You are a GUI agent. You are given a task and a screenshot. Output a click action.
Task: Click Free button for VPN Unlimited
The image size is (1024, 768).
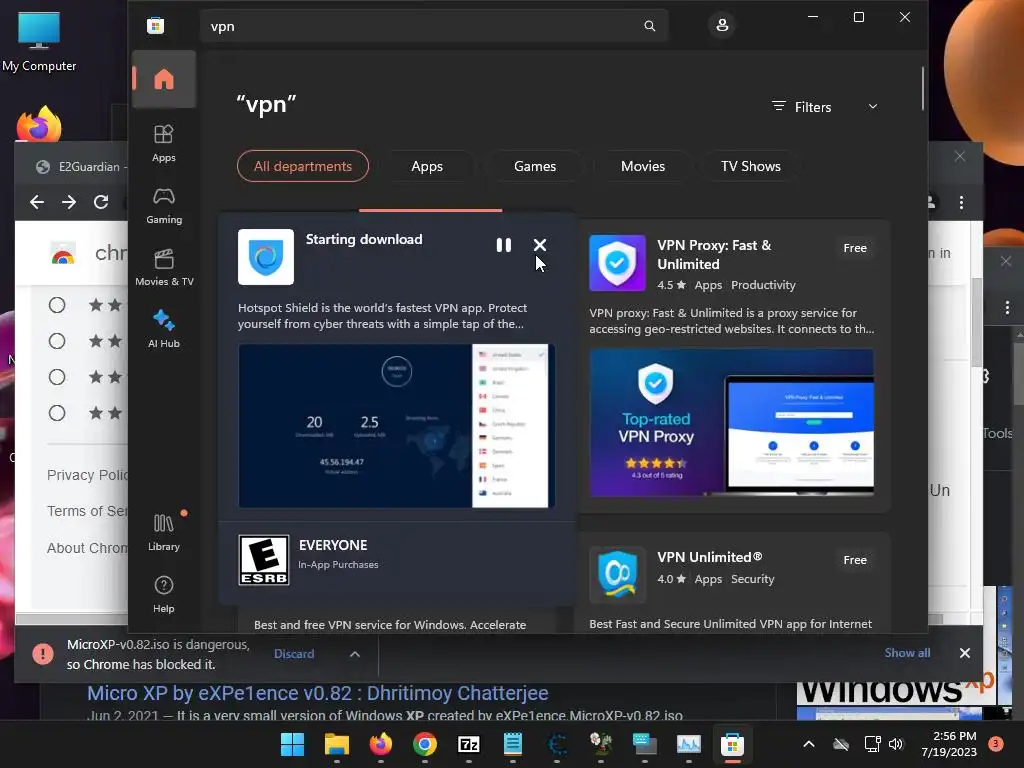tap(855, 560)
